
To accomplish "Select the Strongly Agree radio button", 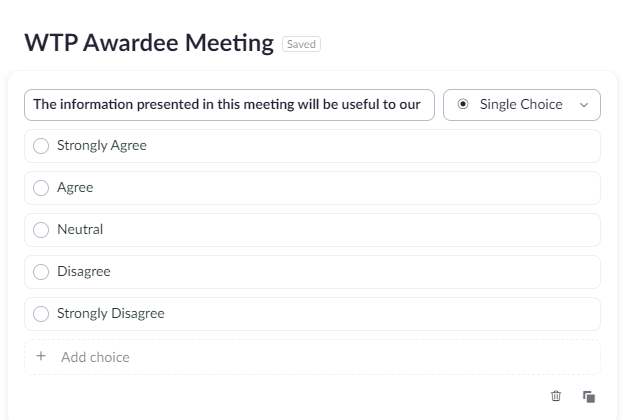I will [x=41, y=146].
